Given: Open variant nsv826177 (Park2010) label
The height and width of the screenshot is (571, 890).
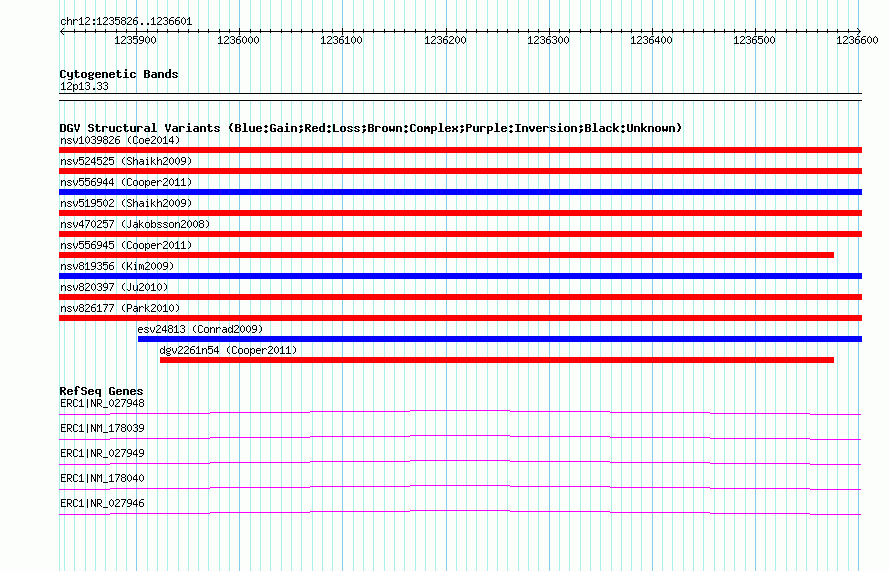Looking at the screenshot, I should pyautogui.click(x=120, y=308).
